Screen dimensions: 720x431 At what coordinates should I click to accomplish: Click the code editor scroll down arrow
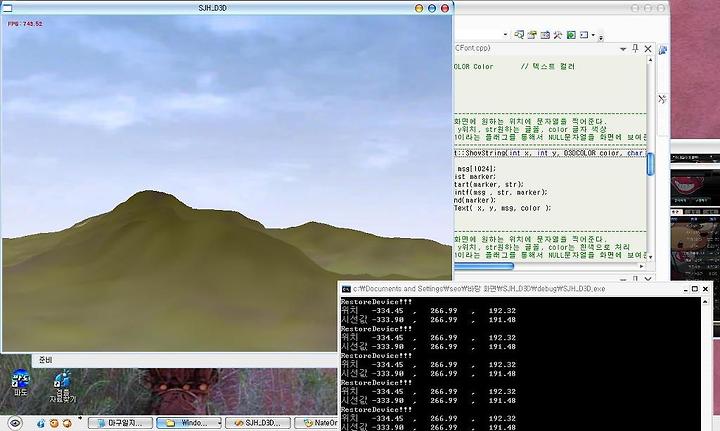650,257
